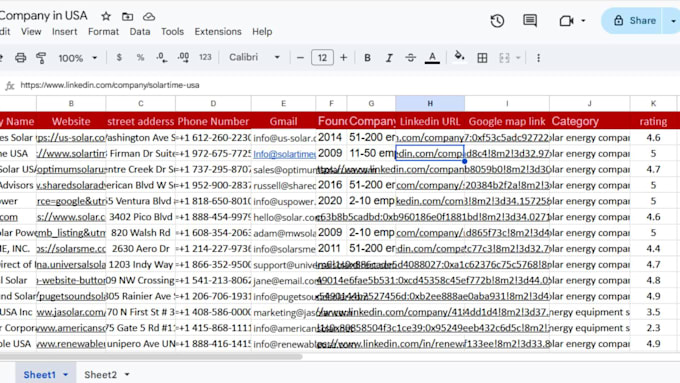Decrease decimal places
This screenshot has height=383, width=680.
click(x=161, y=57)
